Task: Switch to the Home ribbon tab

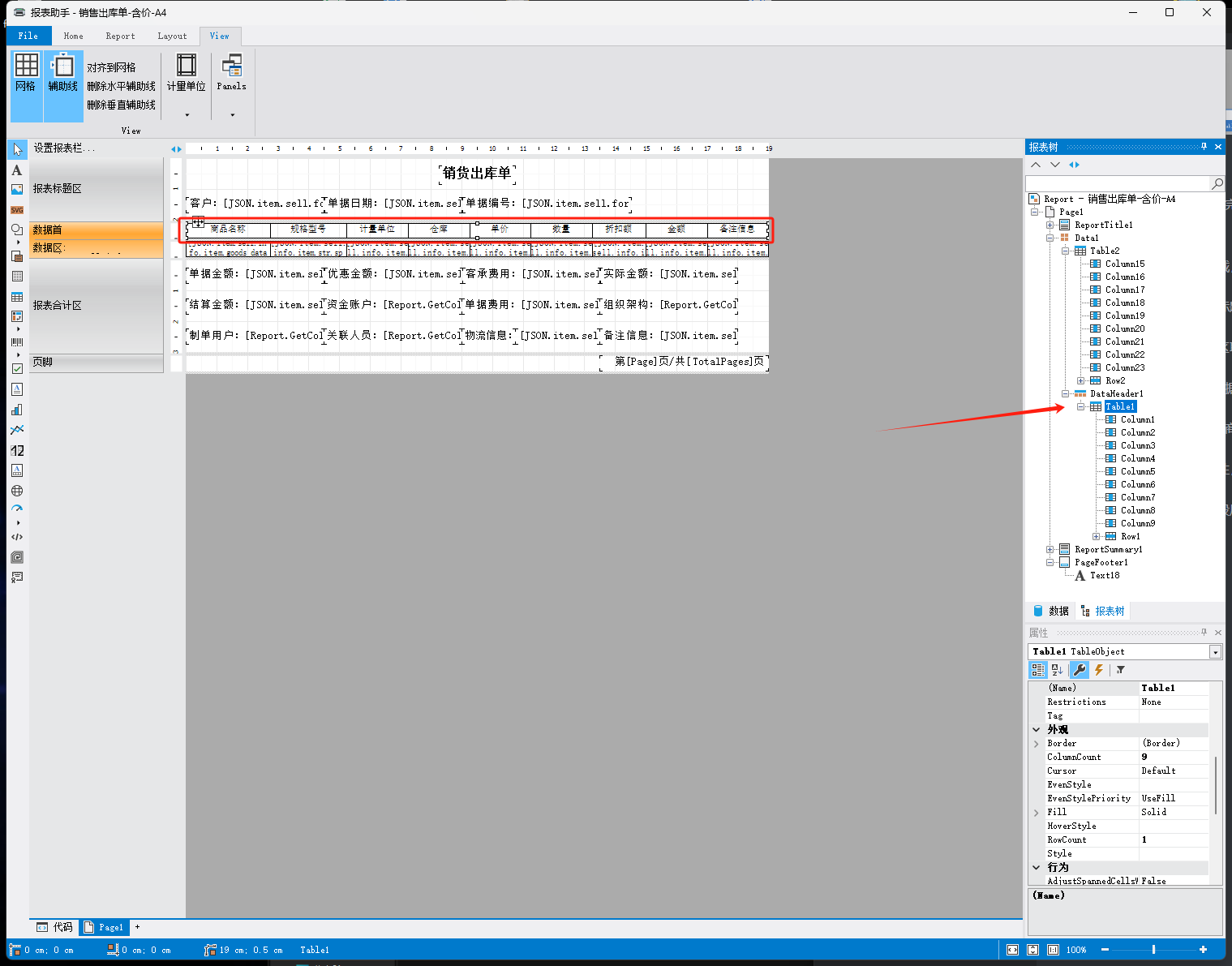Action: [74, 36]
